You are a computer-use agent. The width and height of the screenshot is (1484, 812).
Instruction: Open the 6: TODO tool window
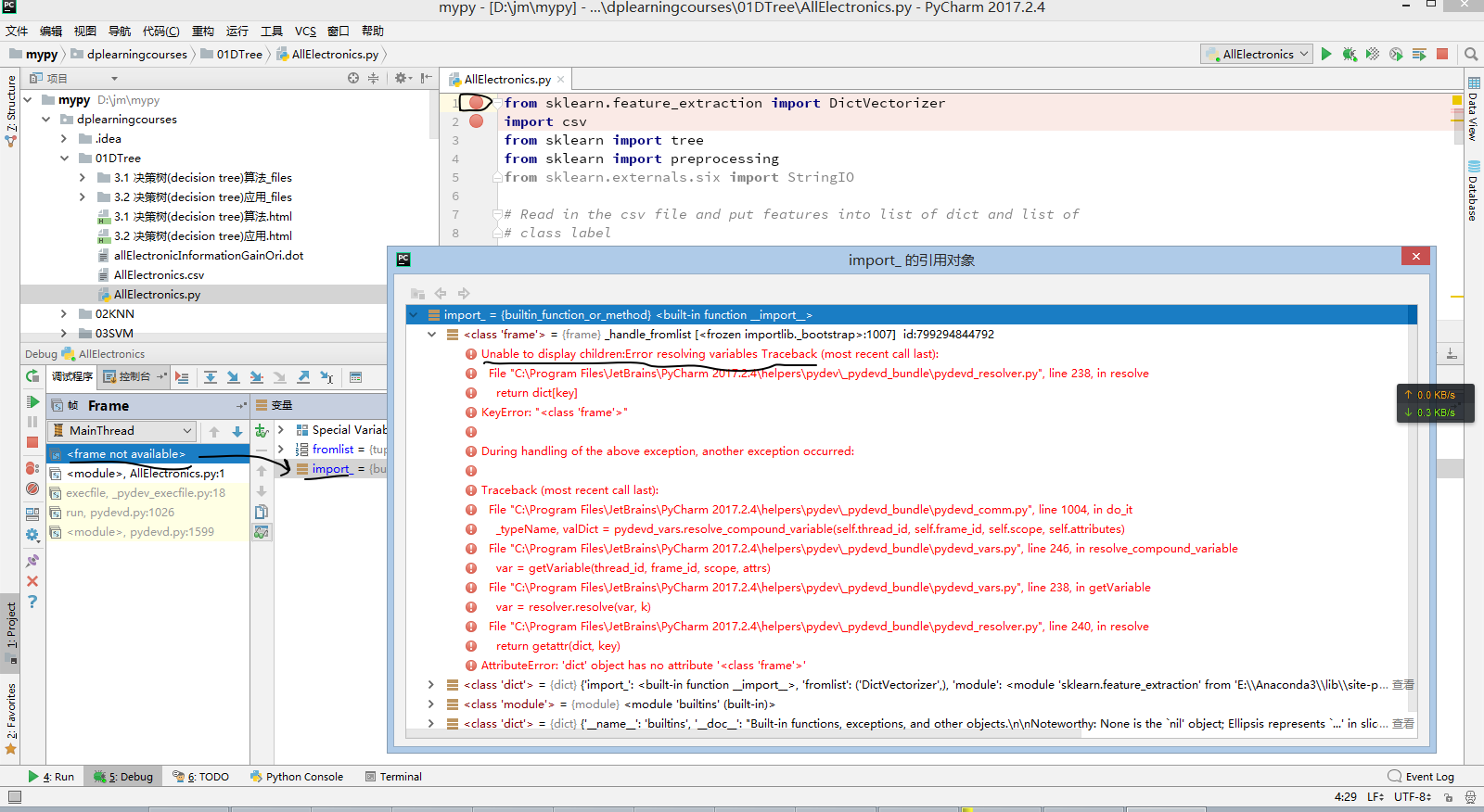point(201,777)
